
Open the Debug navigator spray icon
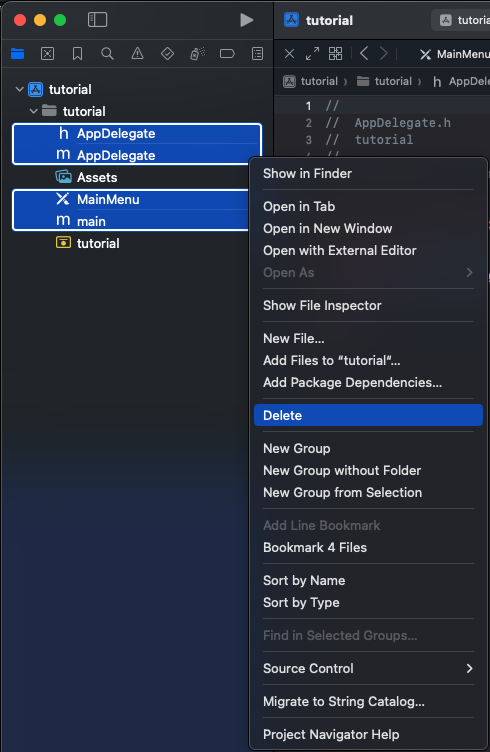coord(198,53)
